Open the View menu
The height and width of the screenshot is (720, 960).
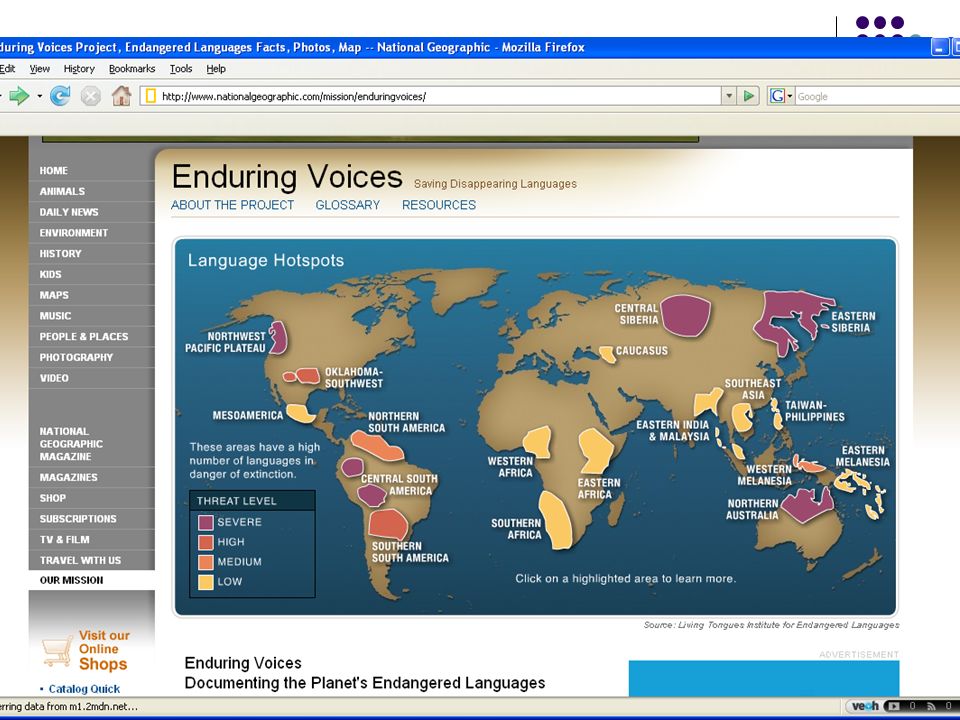[x=40, y=69]
